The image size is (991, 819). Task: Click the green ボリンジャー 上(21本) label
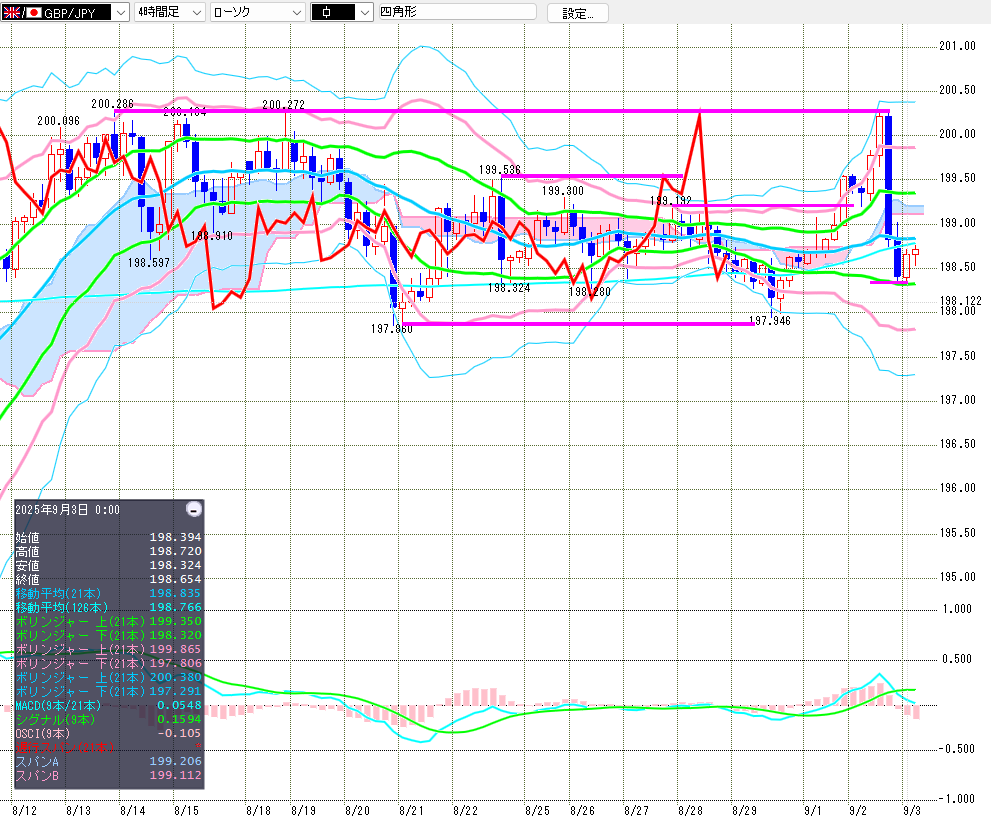80,621
